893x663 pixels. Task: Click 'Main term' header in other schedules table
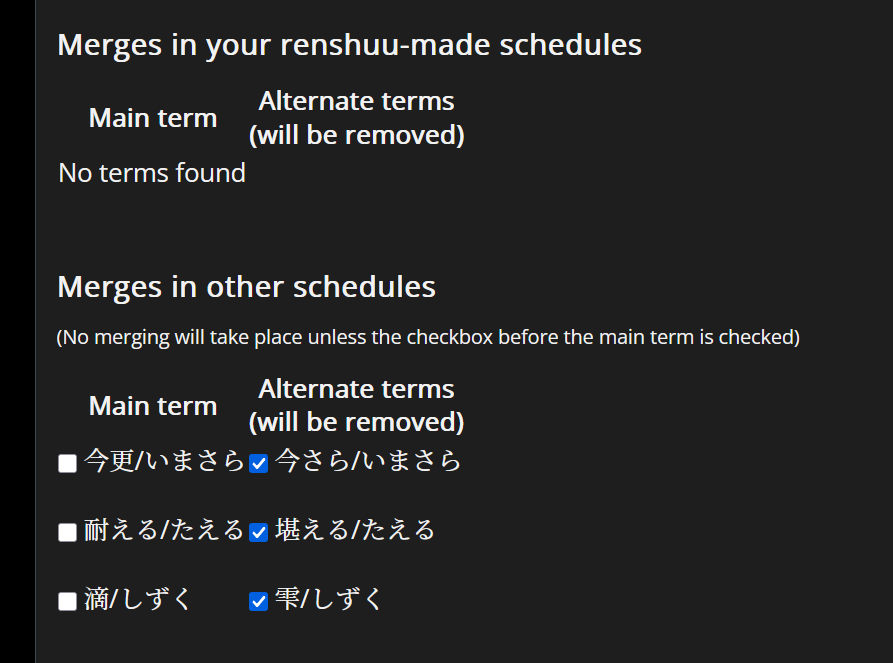pos(153,406)
